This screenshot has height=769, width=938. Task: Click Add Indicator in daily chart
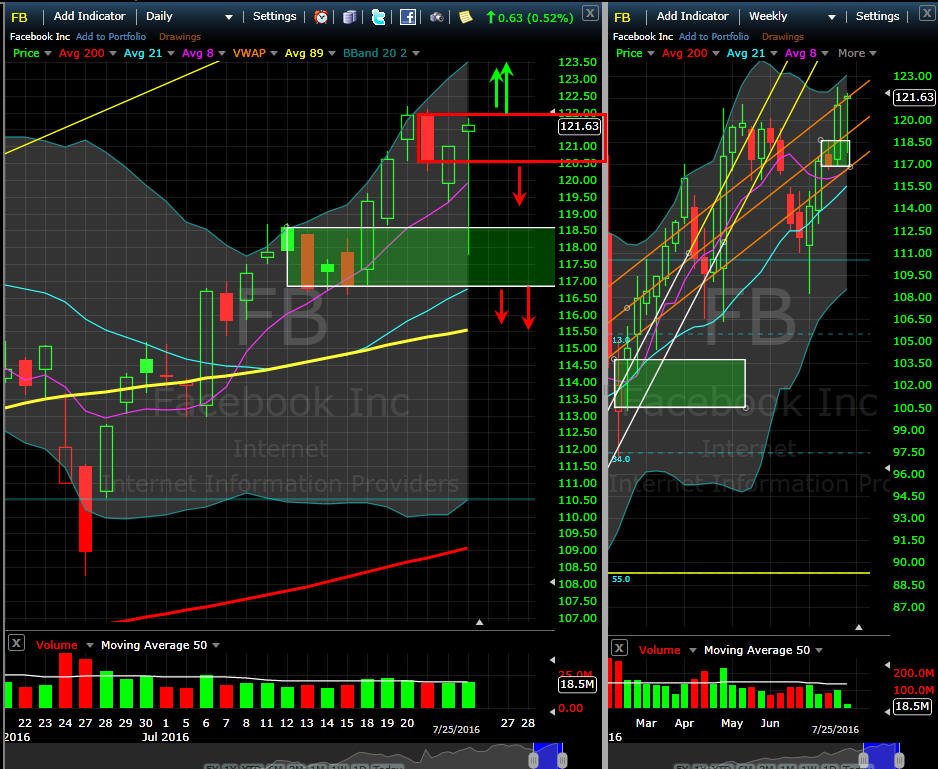click(x=90, y=16)
